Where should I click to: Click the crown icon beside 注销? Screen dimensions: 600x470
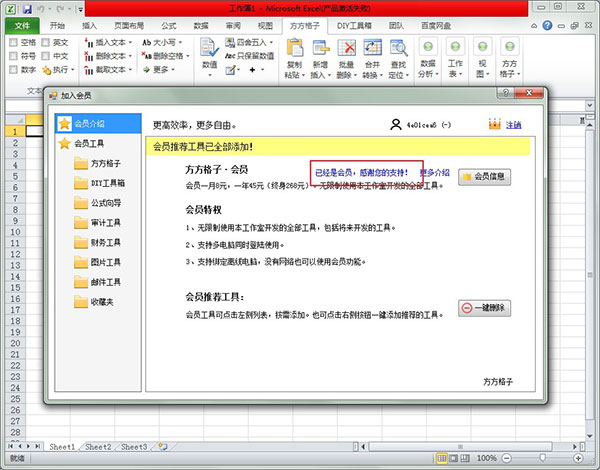pyautogui.click(x=495, y=124)
